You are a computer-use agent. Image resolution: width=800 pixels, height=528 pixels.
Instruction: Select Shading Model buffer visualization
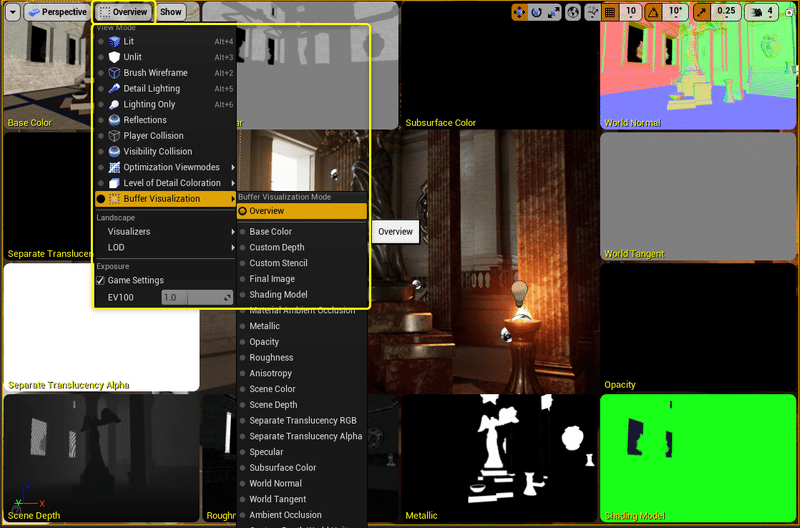302,295
